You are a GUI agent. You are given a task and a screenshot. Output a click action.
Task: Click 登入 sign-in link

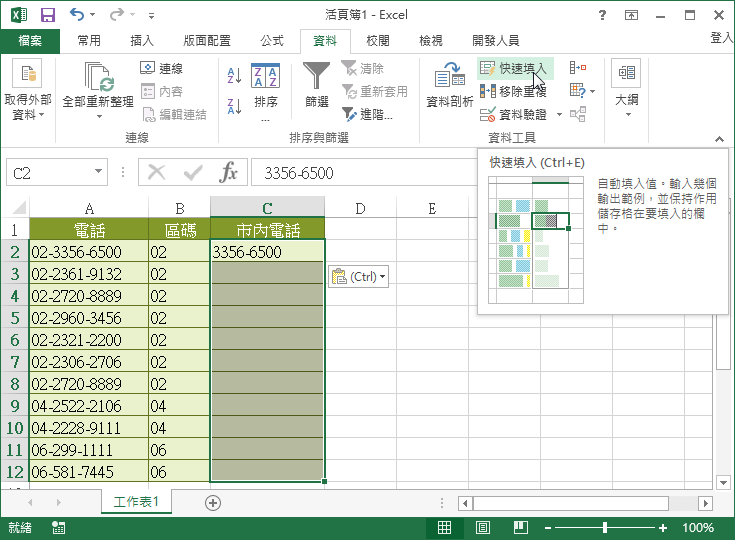click(x=722, y=38)
